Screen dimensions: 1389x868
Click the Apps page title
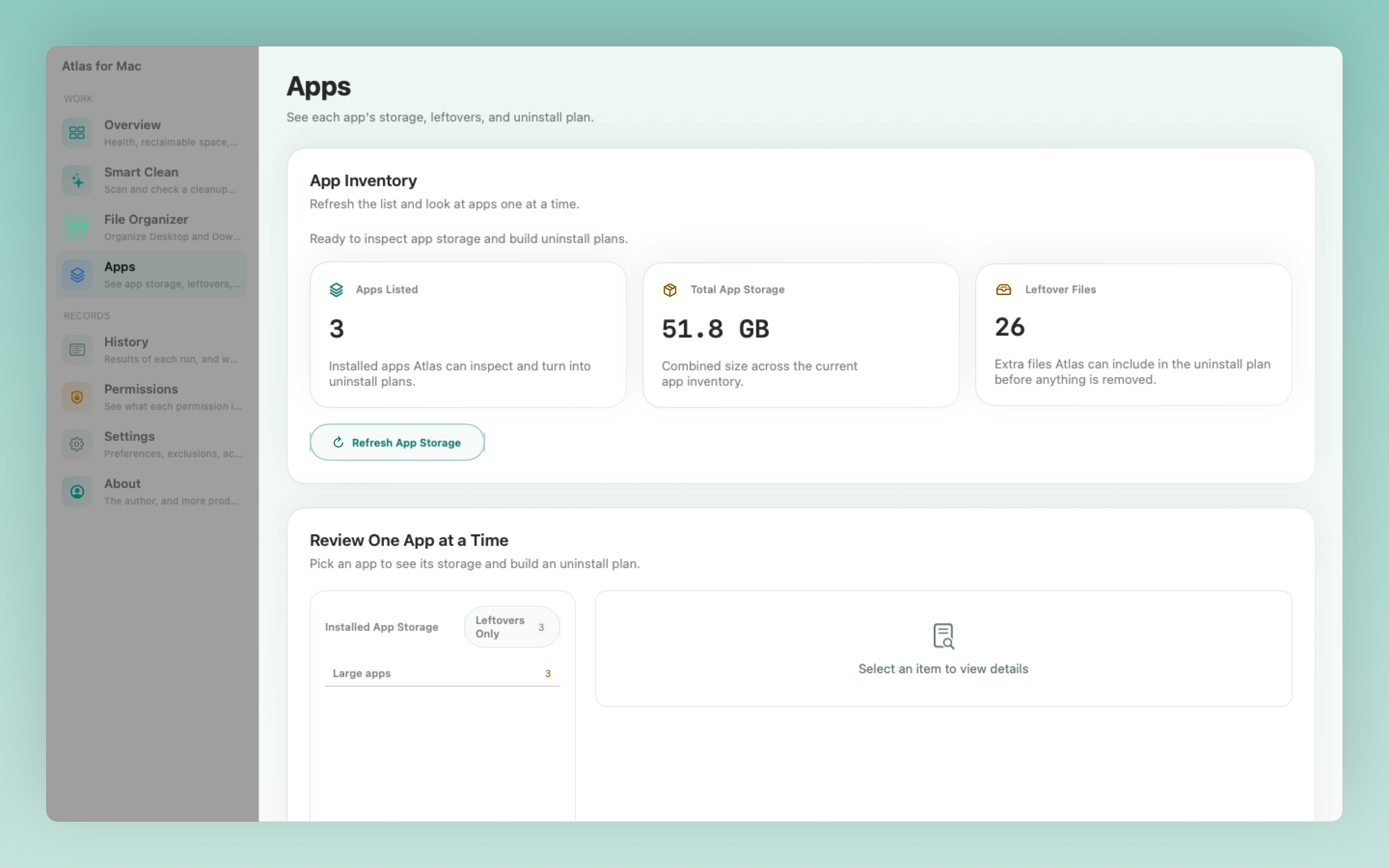[318, 87]
